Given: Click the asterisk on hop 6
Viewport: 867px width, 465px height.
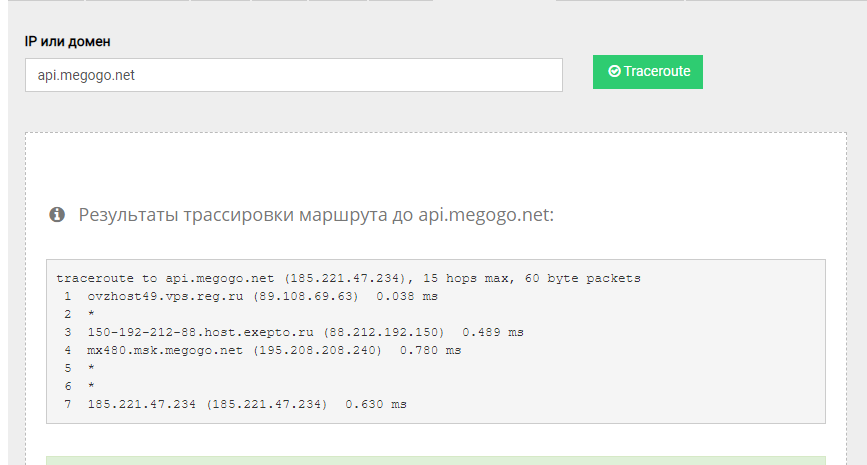Looking at the screenshot, I should [x=91, y=386].
